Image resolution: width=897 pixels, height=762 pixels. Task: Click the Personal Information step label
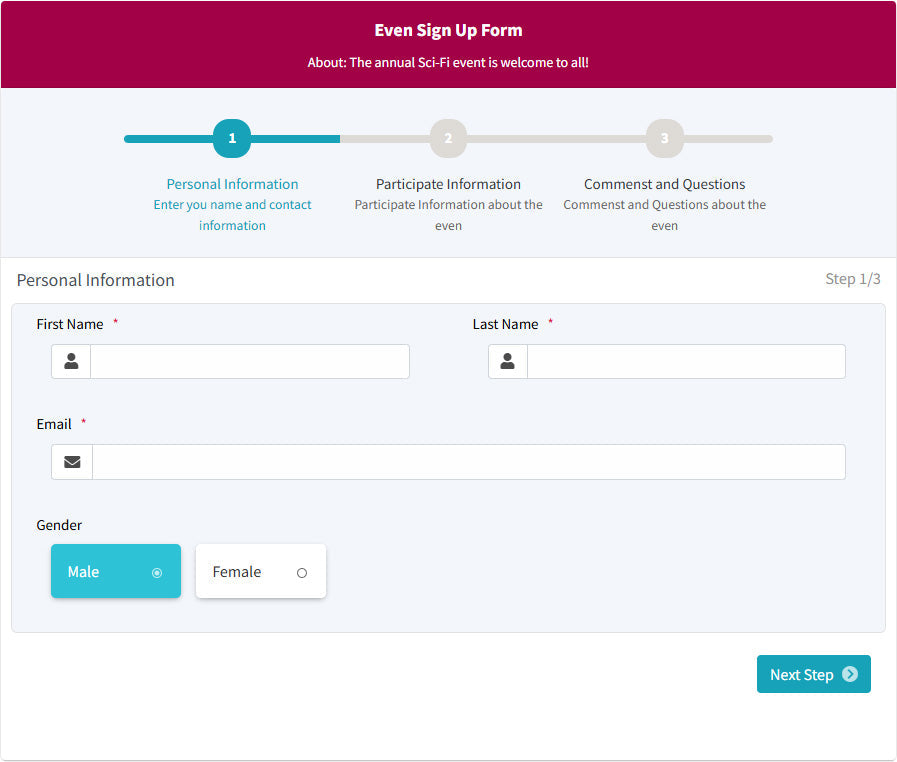[232, 184]
